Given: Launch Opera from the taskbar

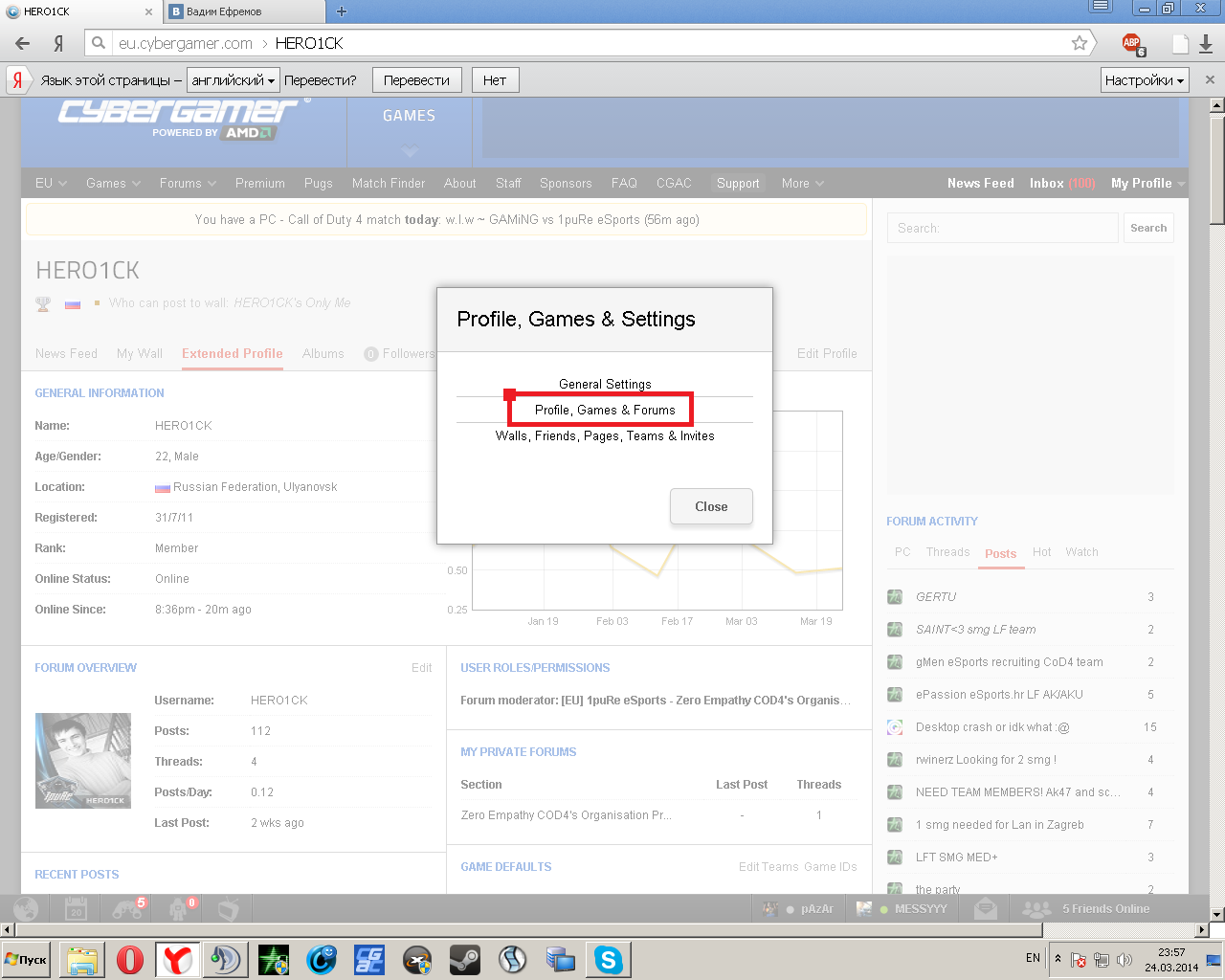Looking at the screenshot, I should click(x=130, y=959).
